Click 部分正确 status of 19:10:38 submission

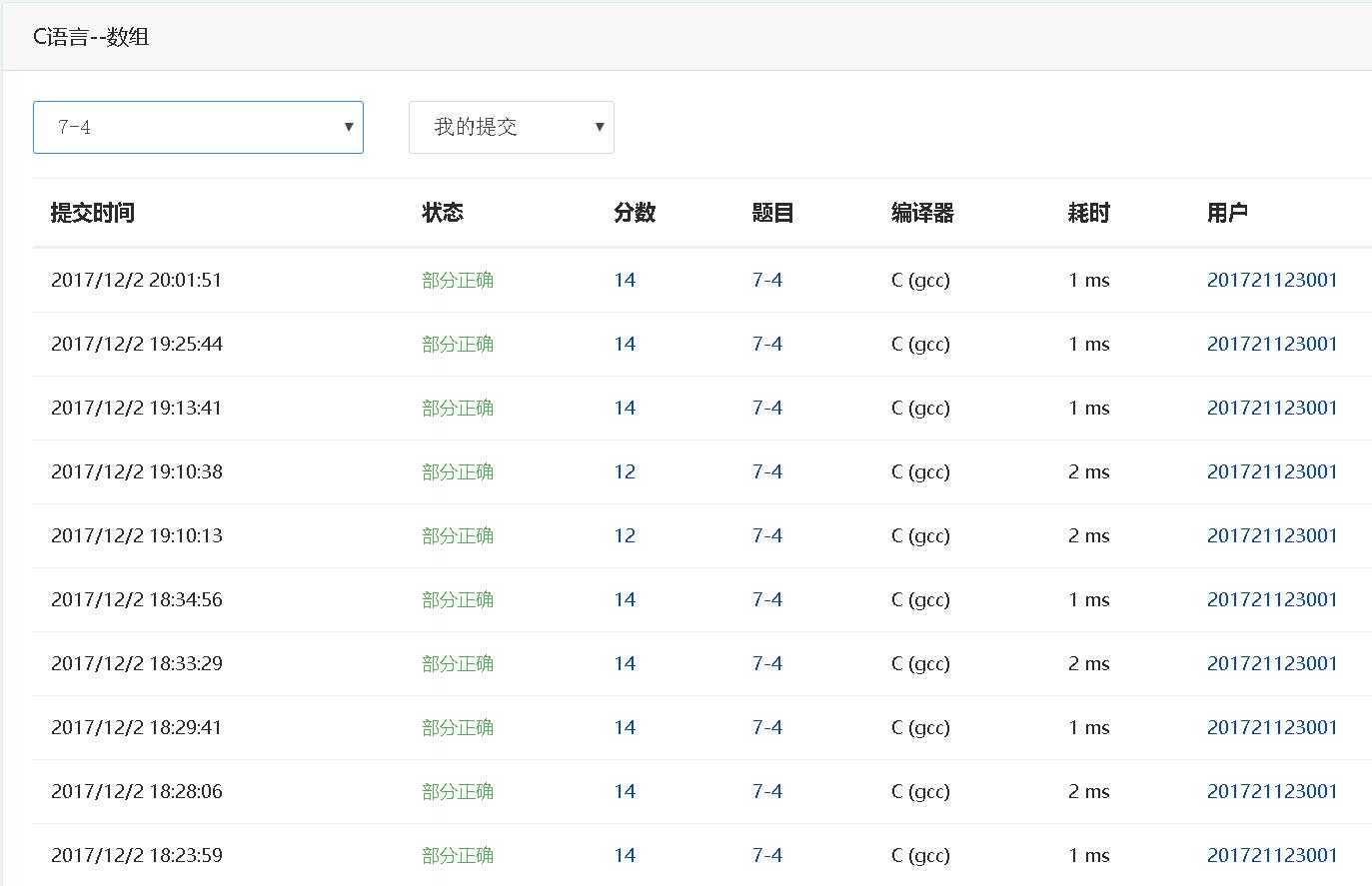(x=458, y=471)
